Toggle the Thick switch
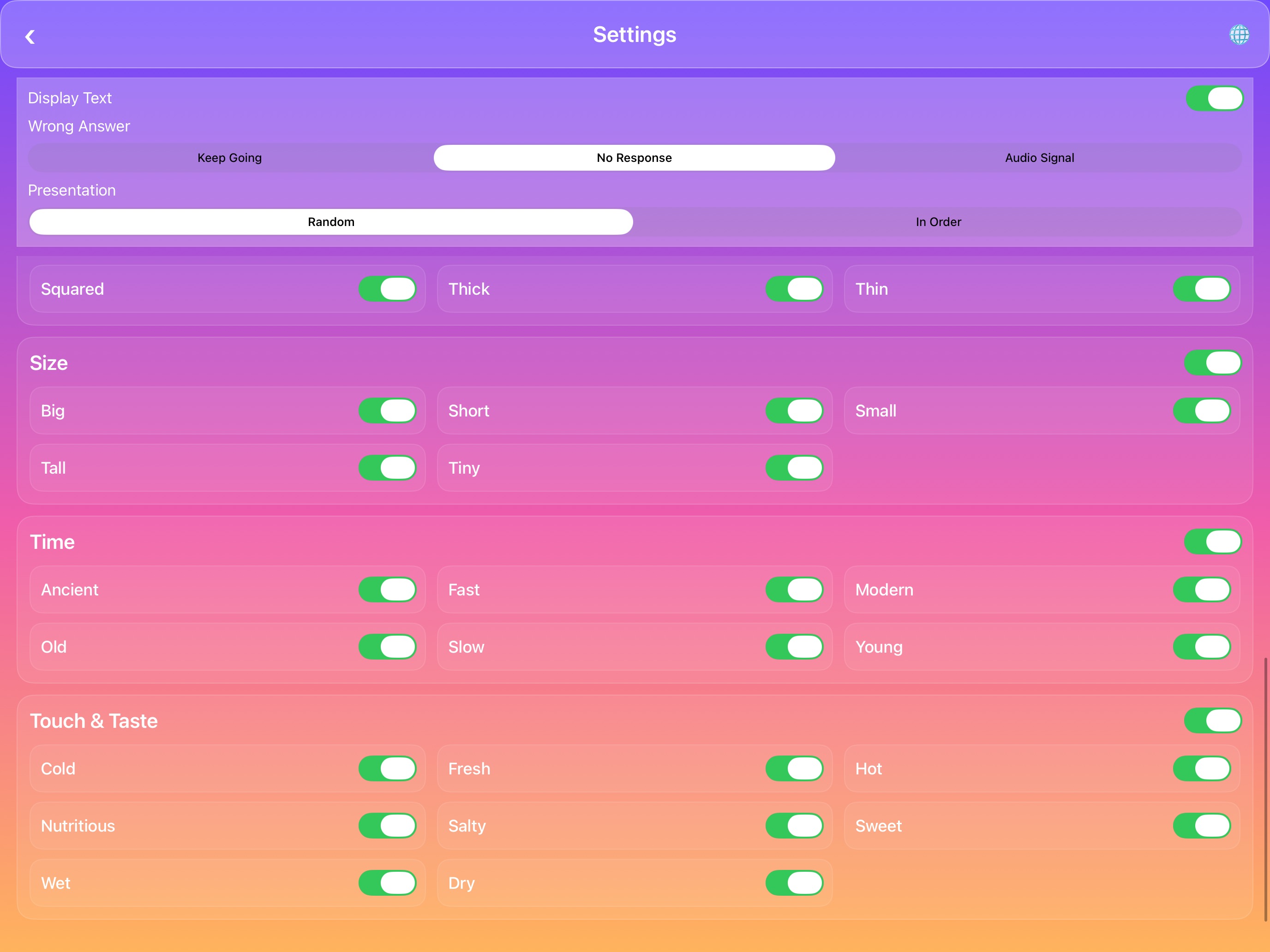Image resolution: width=1270 pixels, height=952 pixels. coord(794,289)
